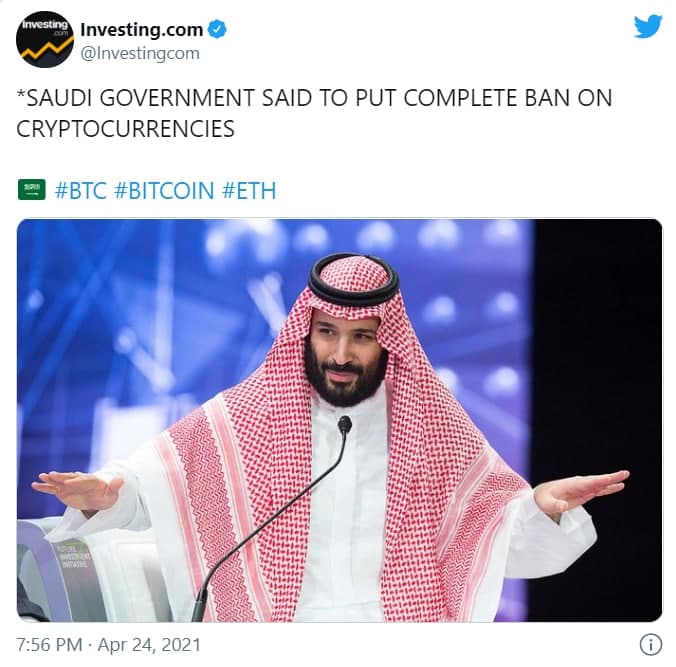
Task: Click the yellow chart line in avatar
Action: [44, 49]
